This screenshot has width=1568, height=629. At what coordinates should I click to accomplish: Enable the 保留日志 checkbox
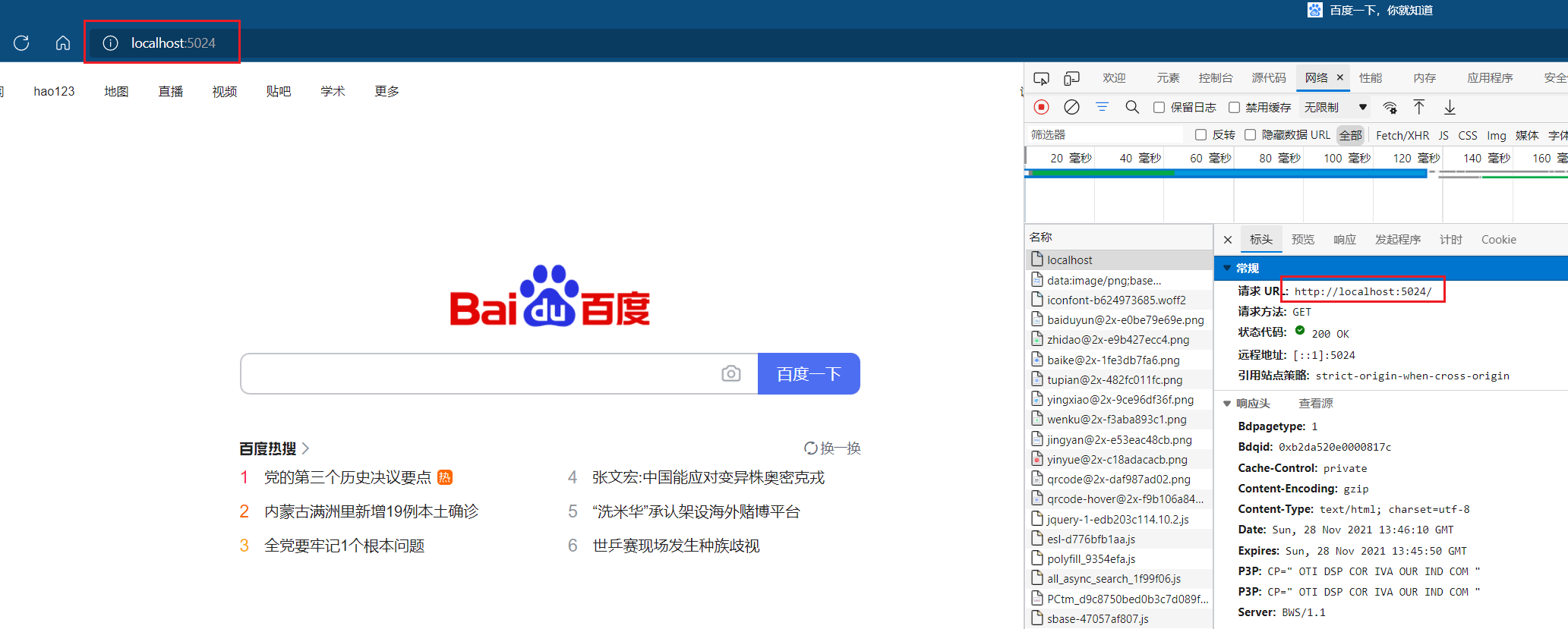1159,108
